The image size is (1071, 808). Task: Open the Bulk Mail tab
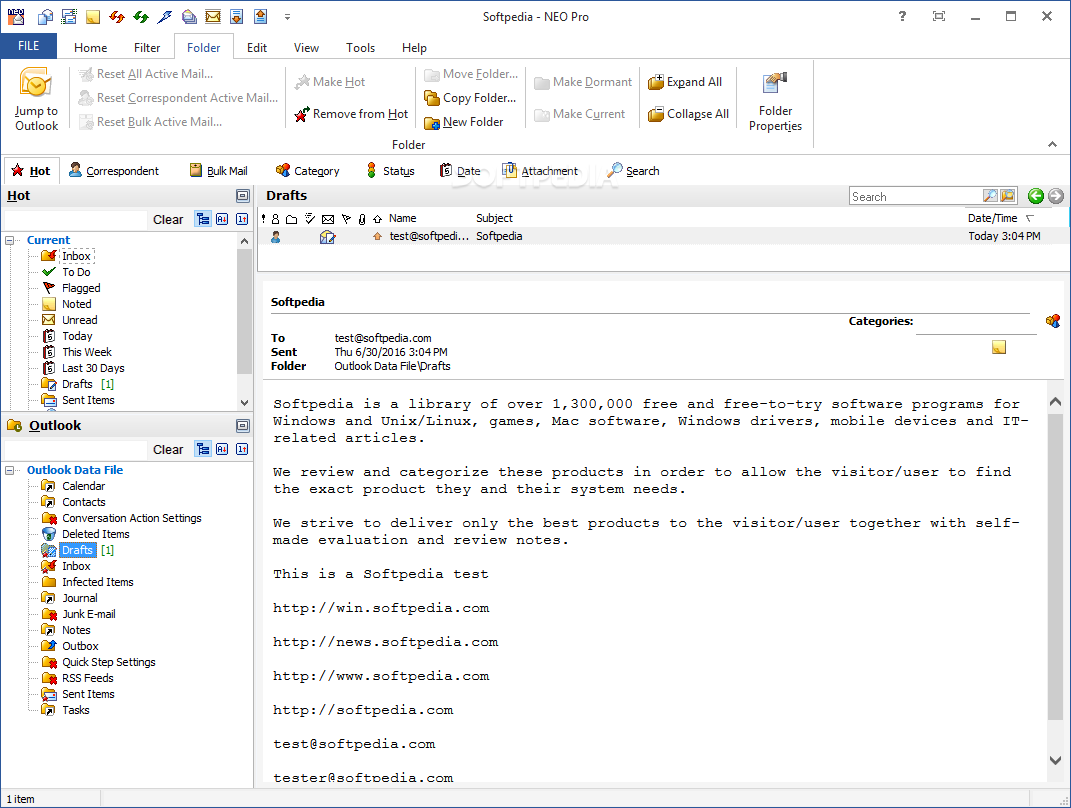coord(219,171)
